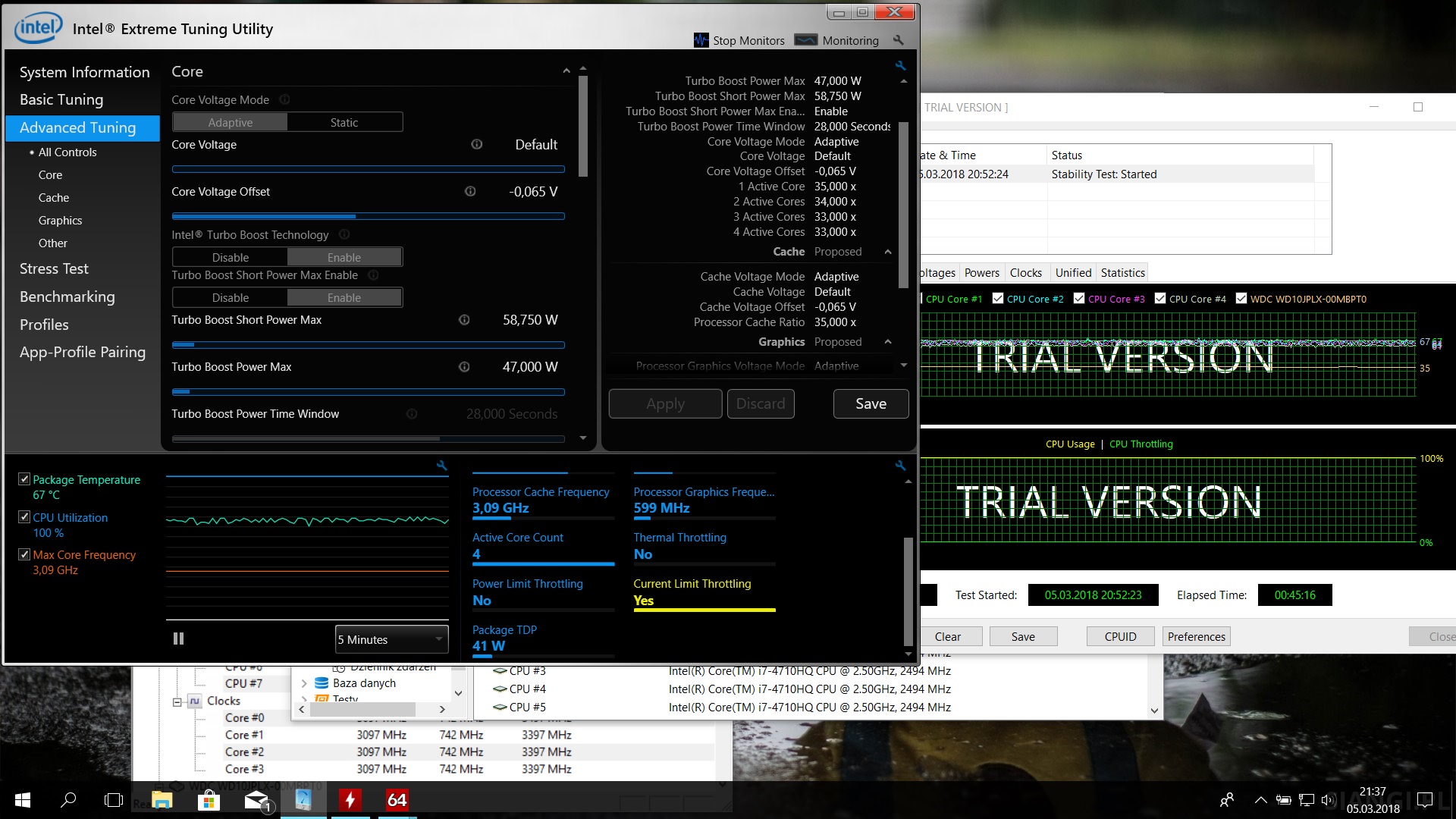Select Advanced Tuning section
The width and height of the screenshot is (1456, 819).
pos(83,127)
